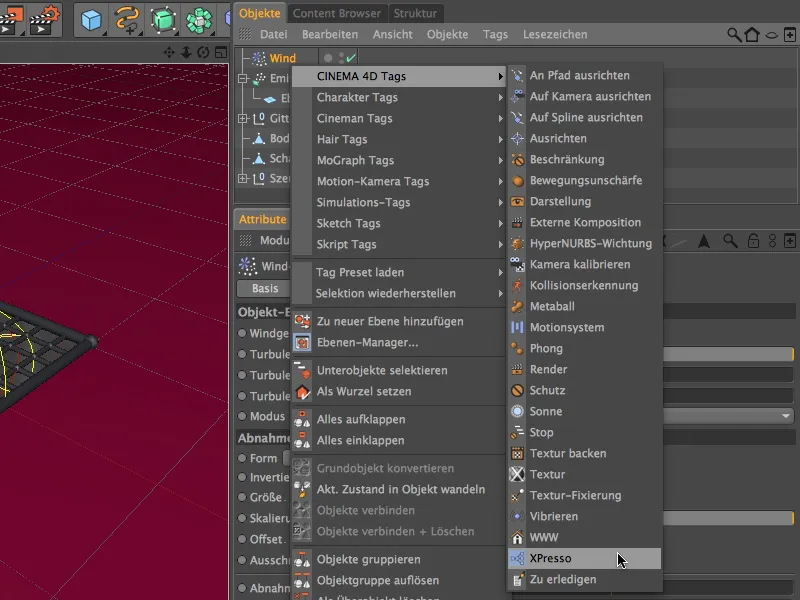The height and width of the screenshot is (600, 800).
Task: Click the Metaball tag icon
Action: pyautogui.click(x=517, y=306)
